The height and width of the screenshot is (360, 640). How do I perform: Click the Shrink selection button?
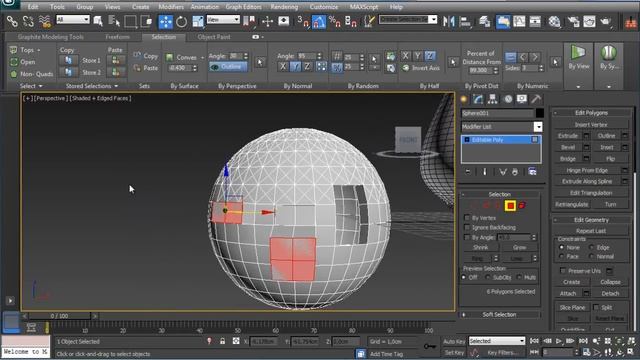coord(481,247)
